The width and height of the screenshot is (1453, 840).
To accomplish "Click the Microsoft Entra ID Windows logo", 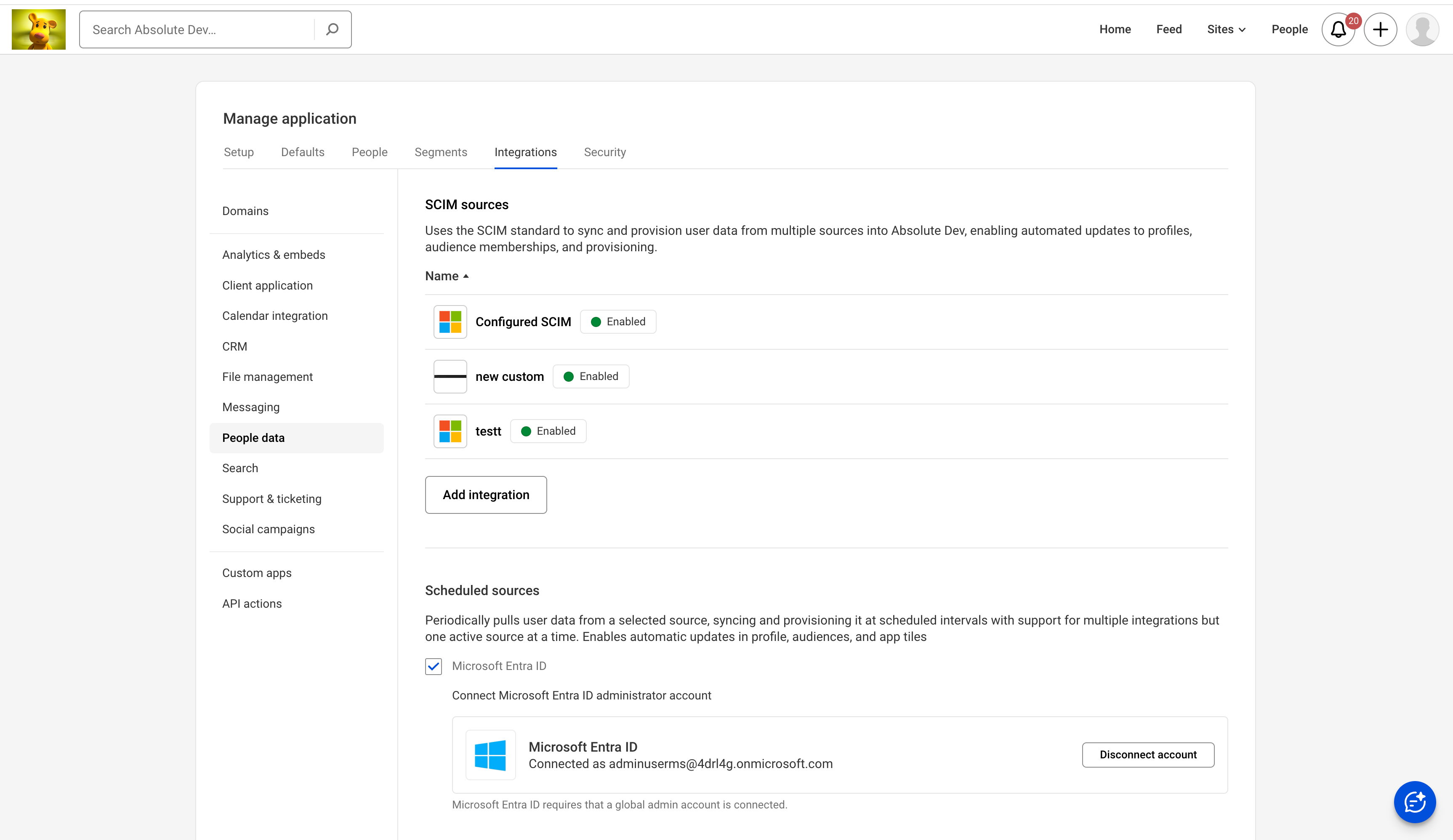I will pos(490,755).
